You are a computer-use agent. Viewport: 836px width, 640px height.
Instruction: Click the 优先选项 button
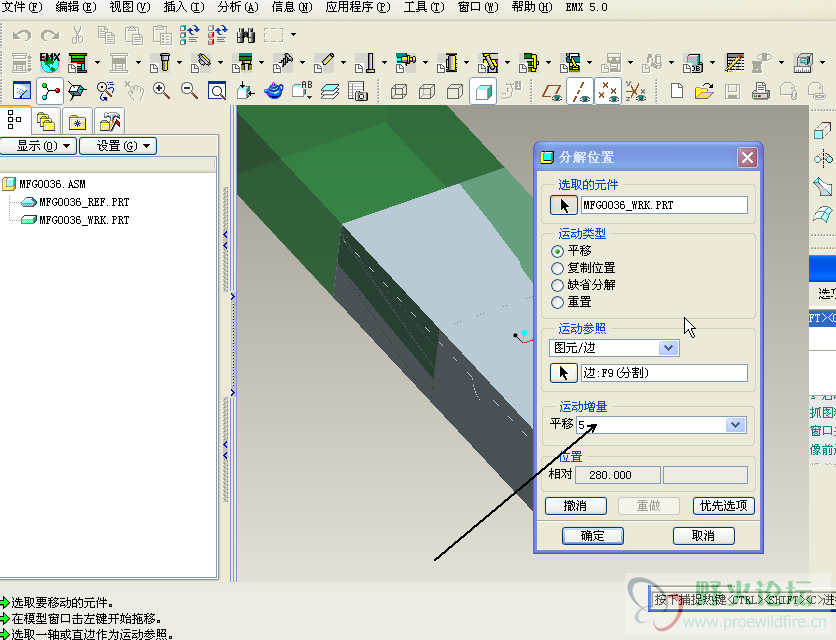click(x=724, y=506)
